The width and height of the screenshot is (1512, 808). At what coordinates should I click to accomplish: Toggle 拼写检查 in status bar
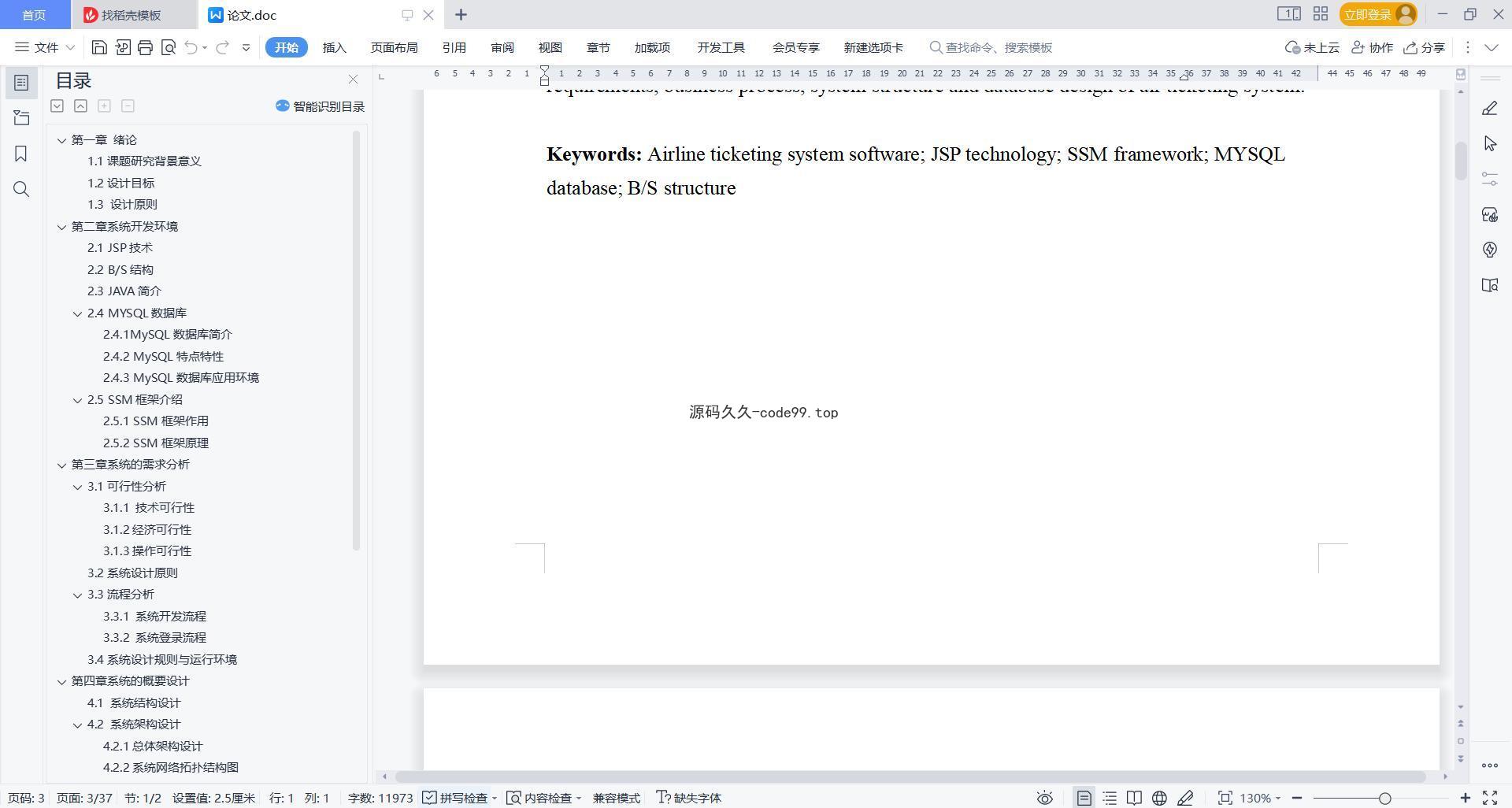[x=455, y=798]
